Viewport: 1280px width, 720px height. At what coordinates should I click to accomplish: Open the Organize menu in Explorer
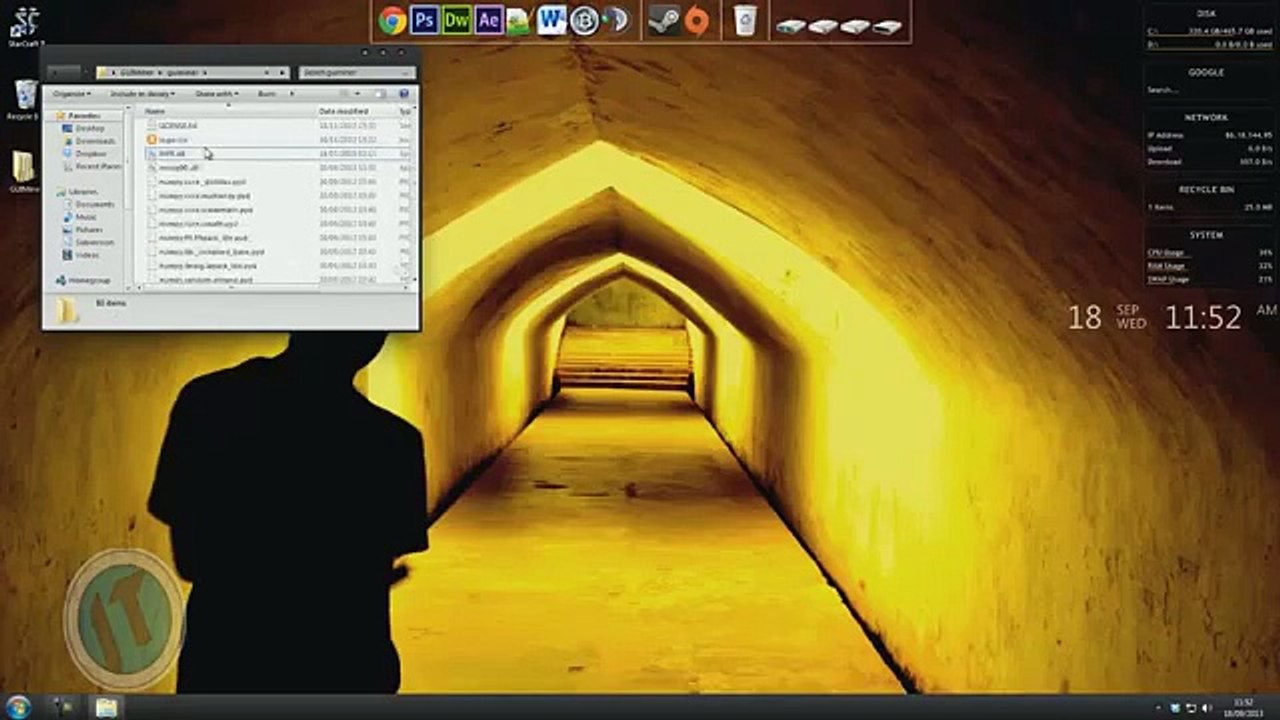click(71, 94)
